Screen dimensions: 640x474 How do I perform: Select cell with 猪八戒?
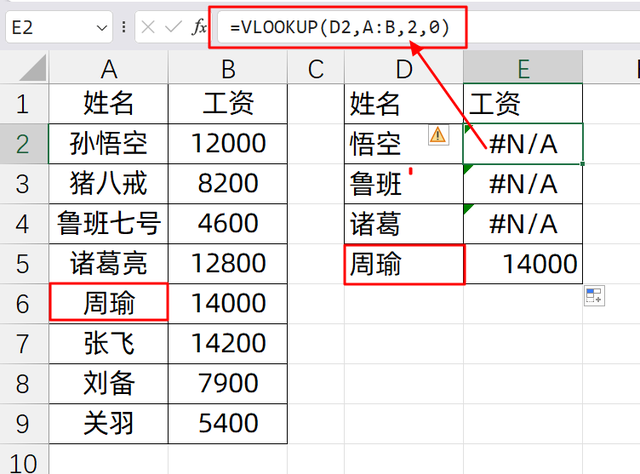point(109,184)
